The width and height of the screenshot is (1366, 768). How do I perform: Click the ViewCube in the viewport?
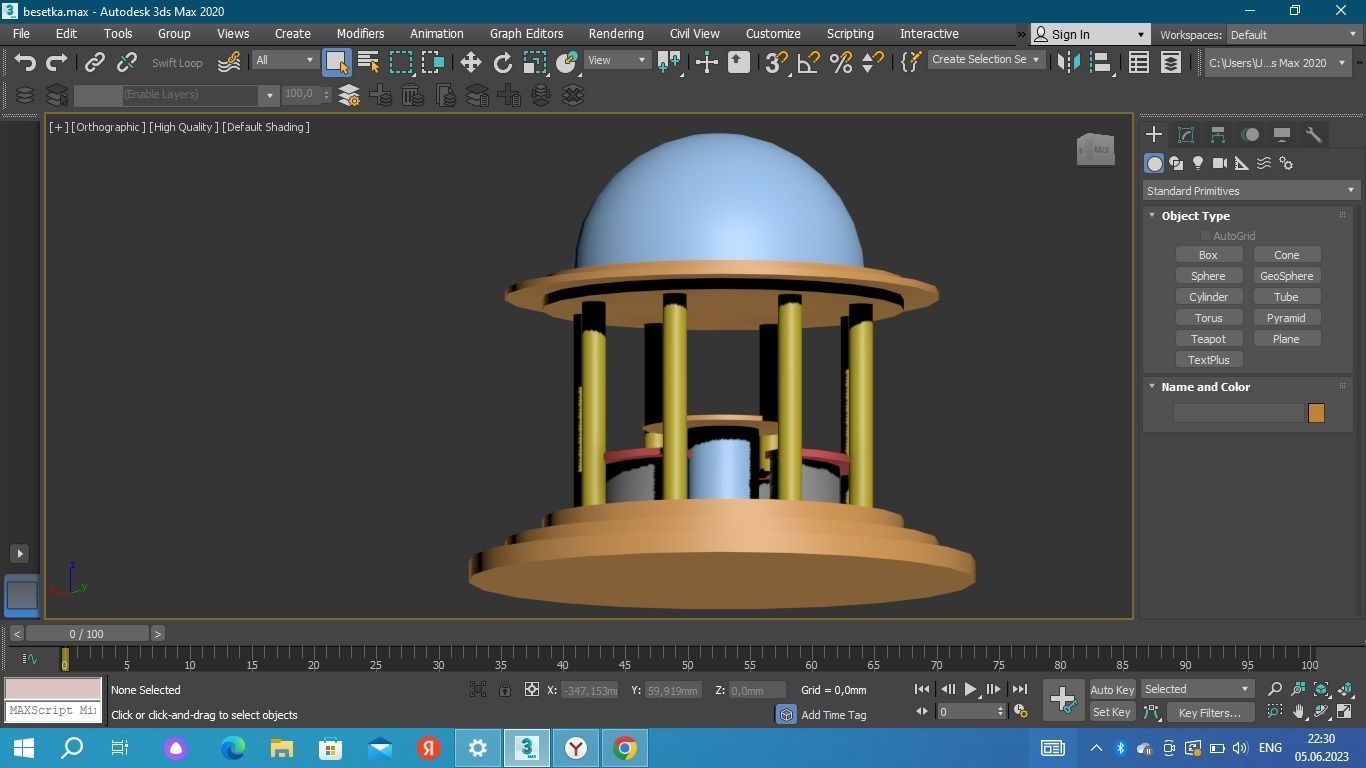[1095, 149]
